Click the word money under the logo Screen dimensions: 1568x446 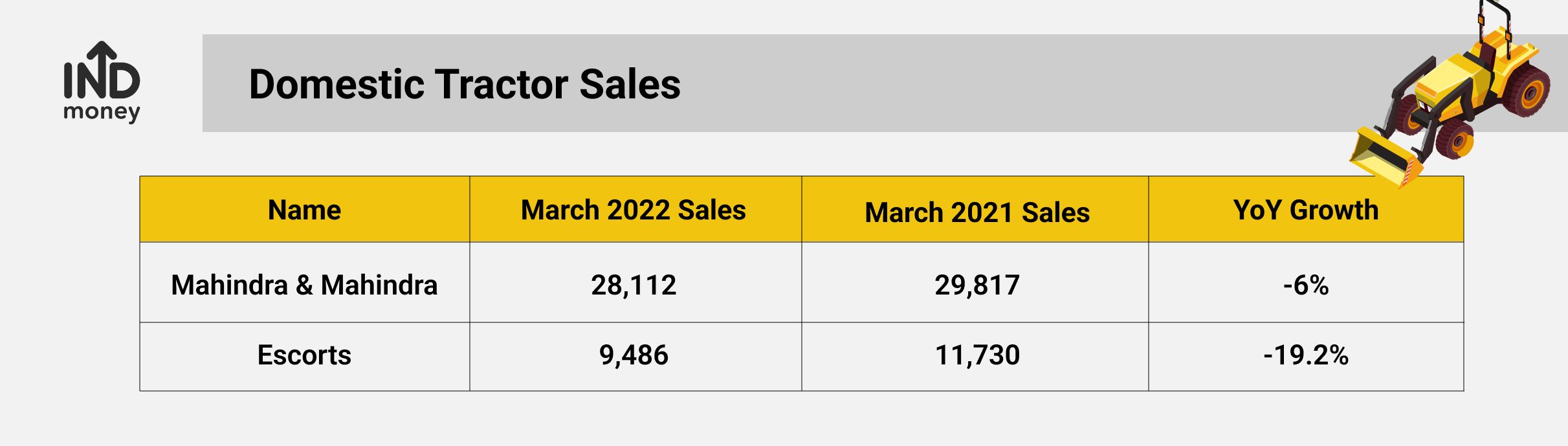(x=102, y=112)
